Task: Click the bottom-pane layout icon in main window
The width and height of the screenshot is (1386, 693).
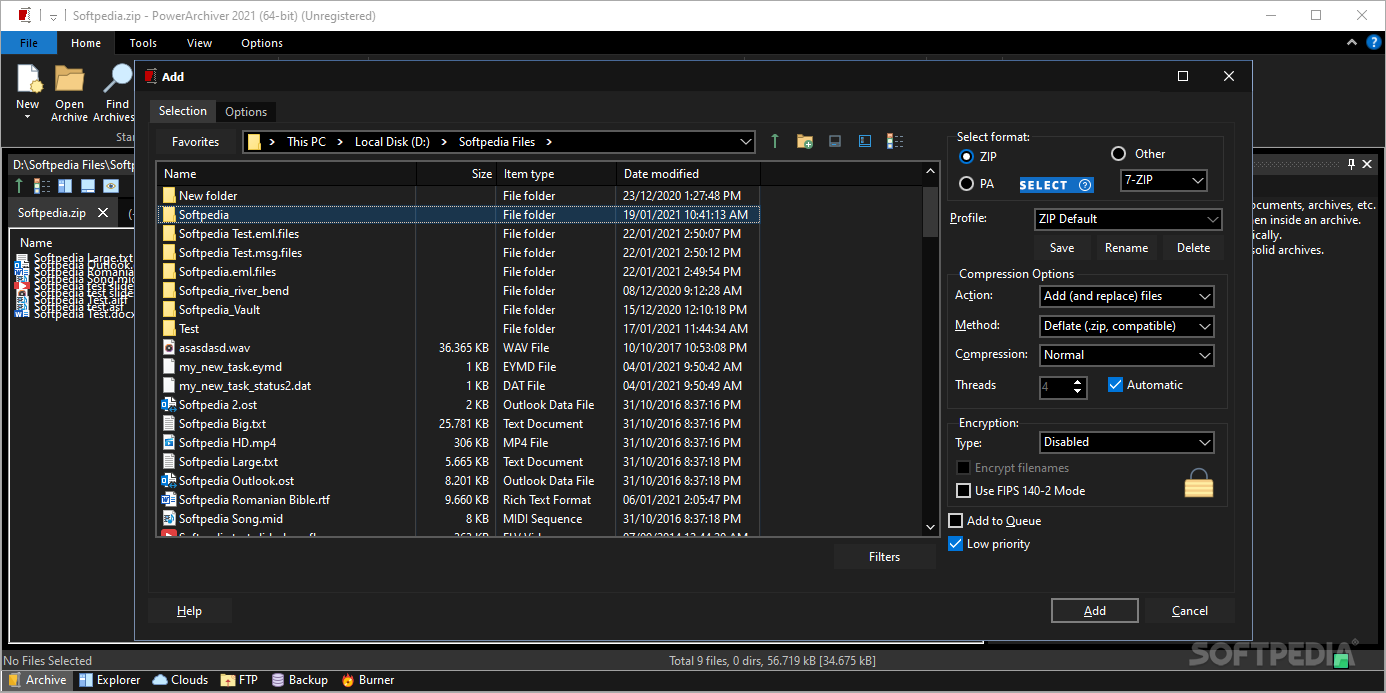Action: point(88,186)
